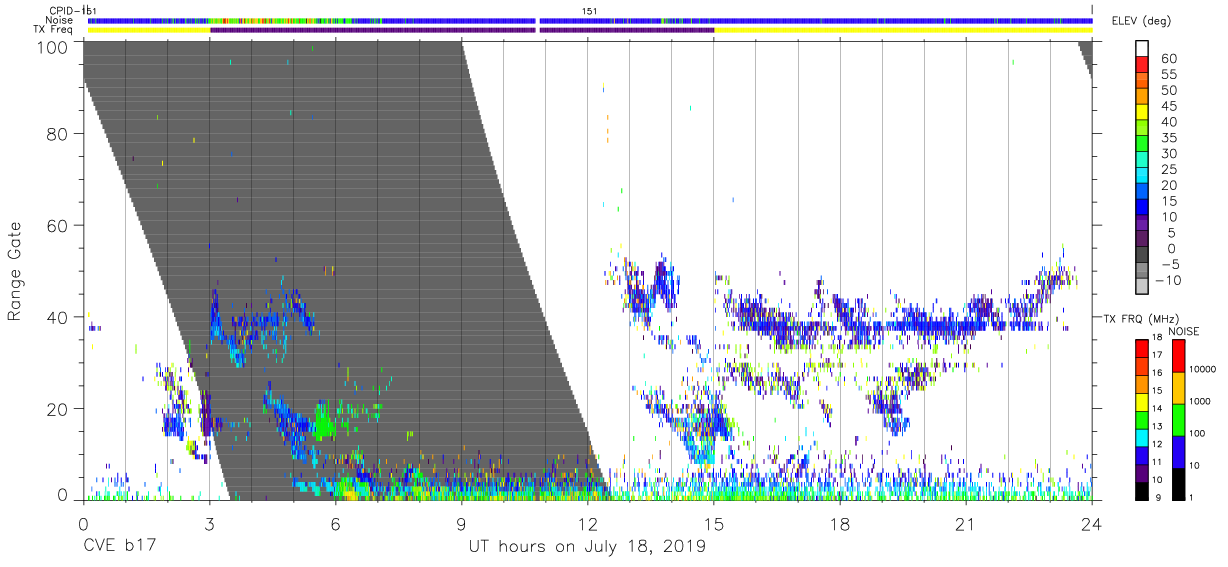Click the '6' hour x-axis tick label

click(x=335, y=525)
